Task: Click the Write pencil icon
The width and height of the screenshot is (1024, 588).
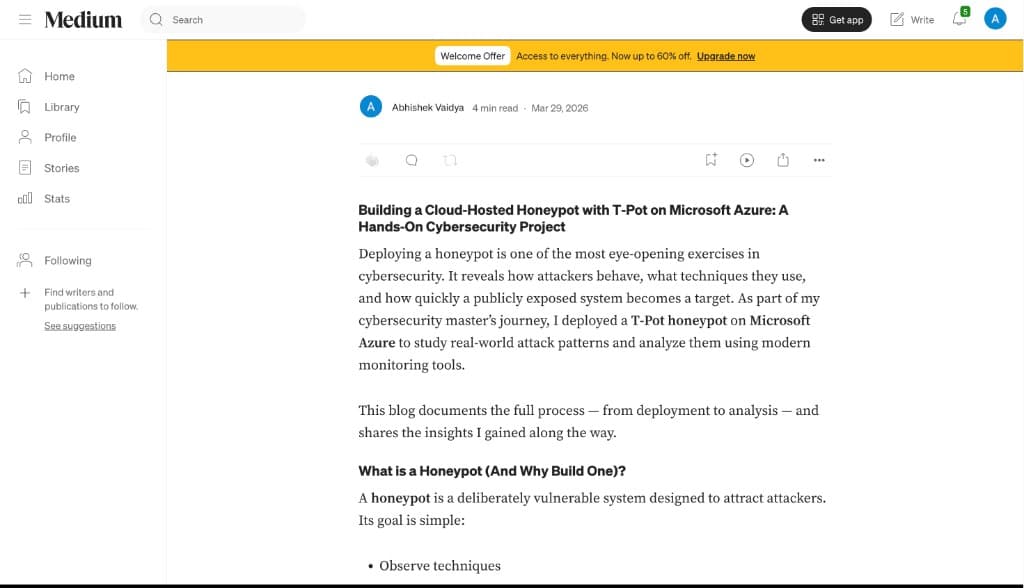Action: click(897, 20)
